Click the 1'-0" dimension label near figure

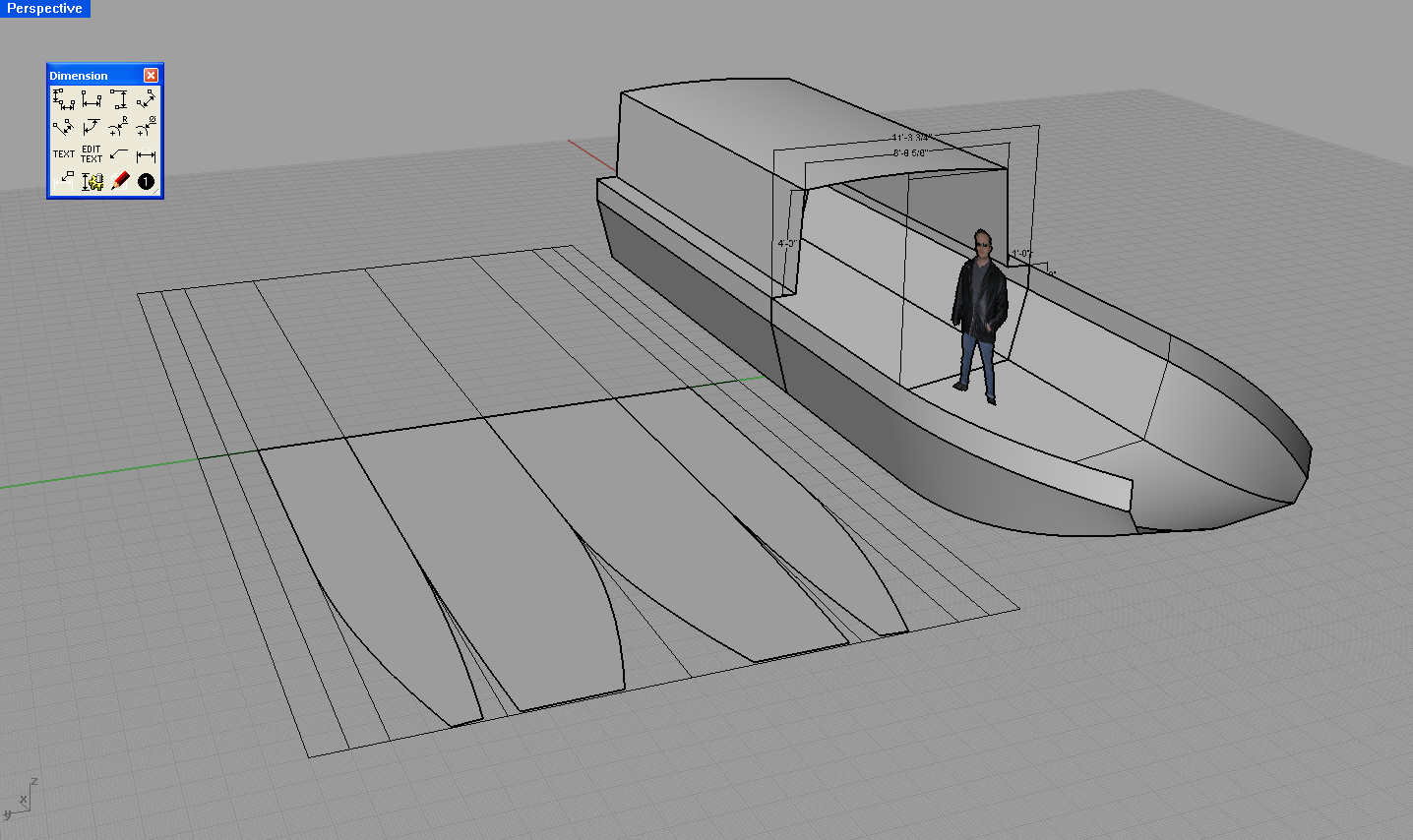point(1021,254)
